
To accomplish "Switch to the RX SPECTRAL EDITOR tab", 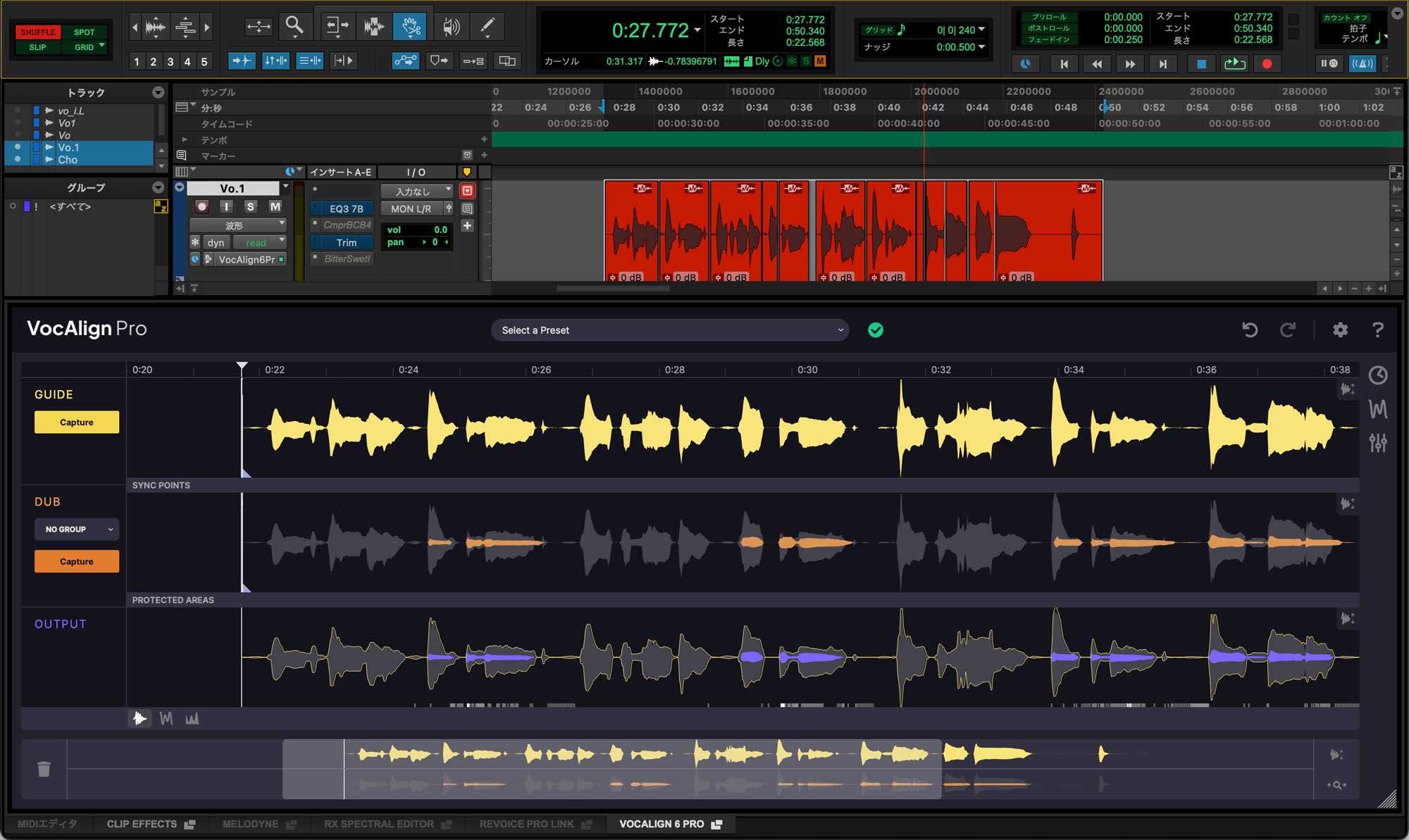I will (387, 824).
